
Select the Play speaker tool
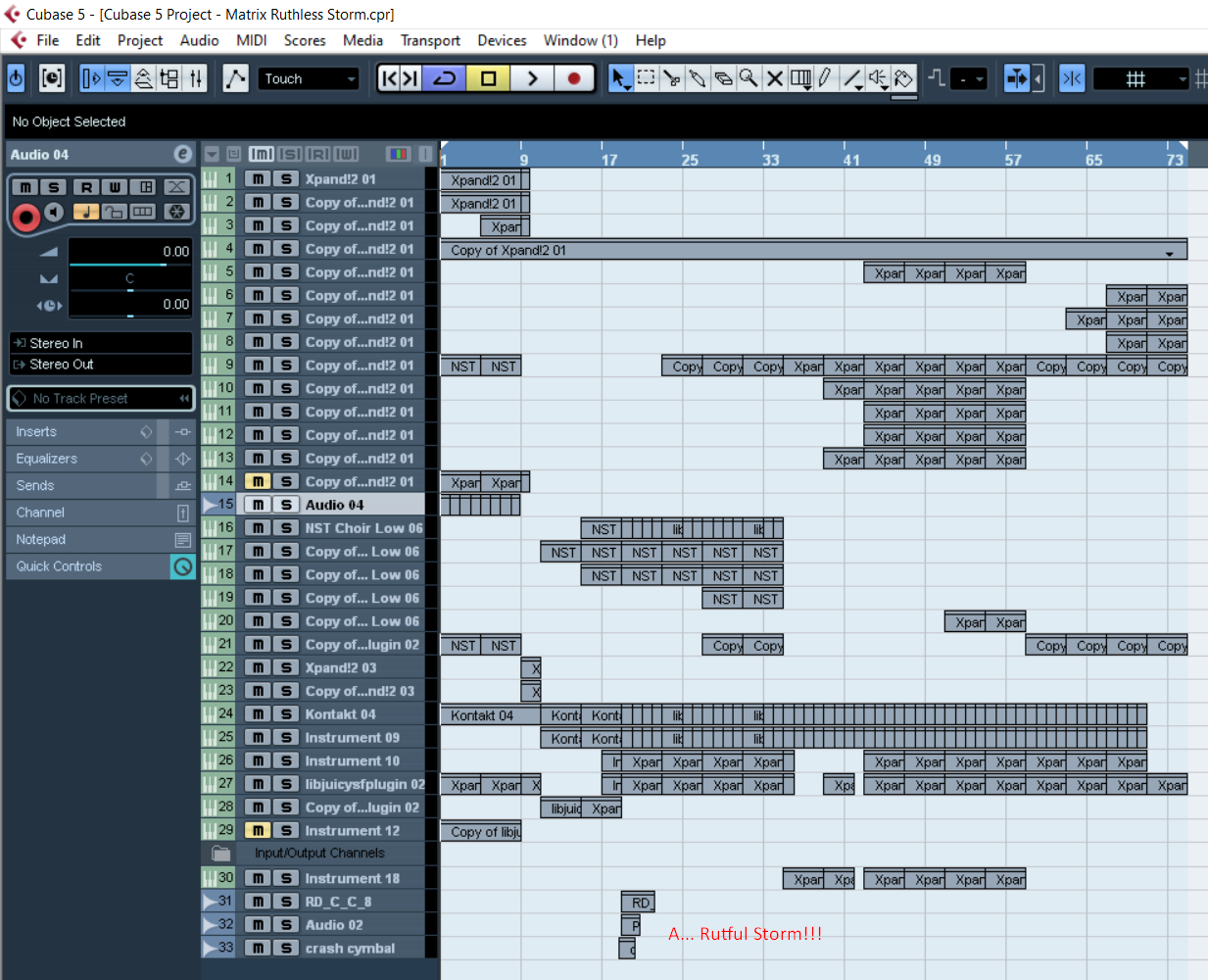tap(878, 78)
